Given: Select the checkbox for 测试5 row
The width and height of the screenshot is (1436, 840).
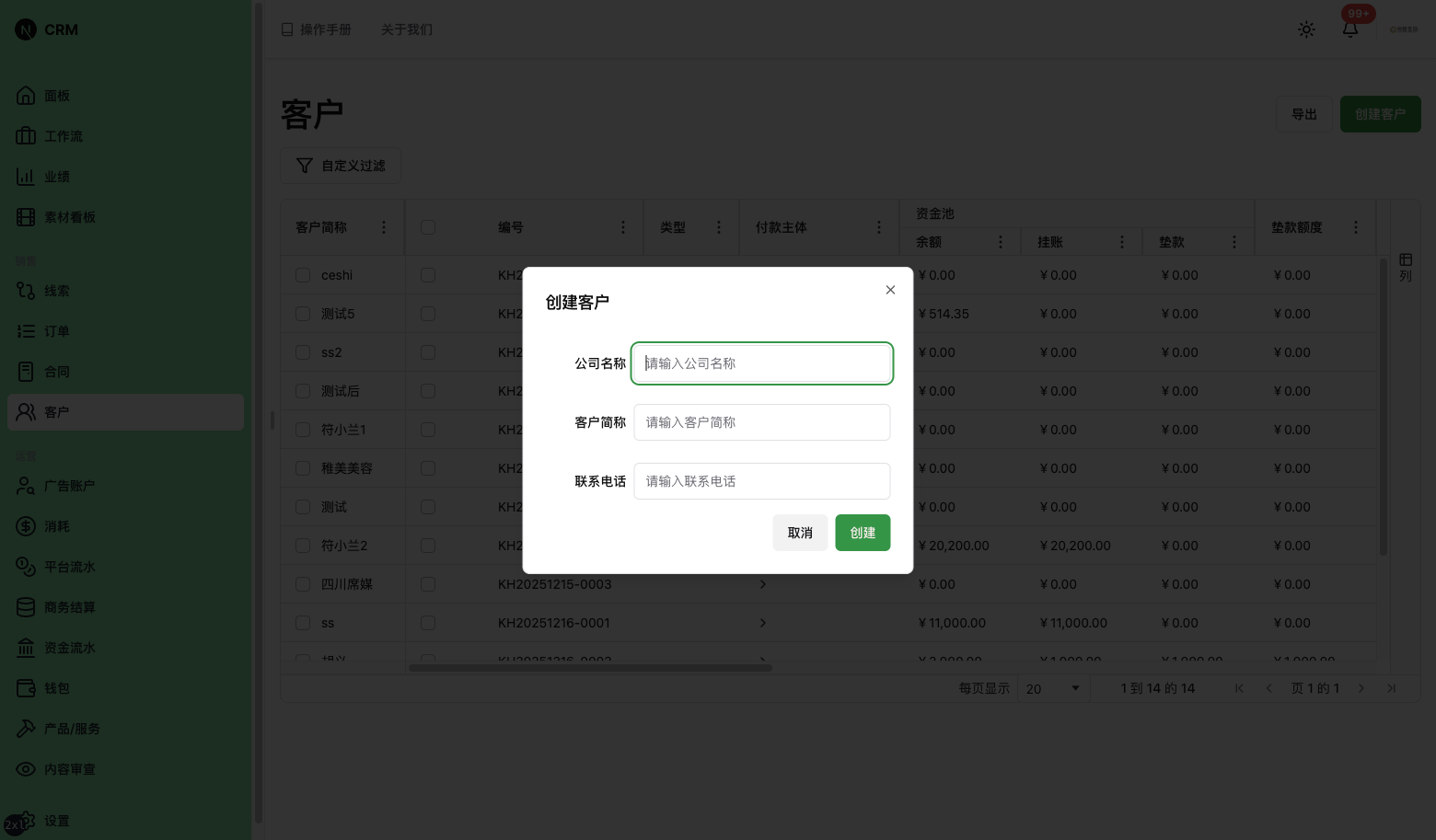Looking at the screenshot, I should click(302, 313).
